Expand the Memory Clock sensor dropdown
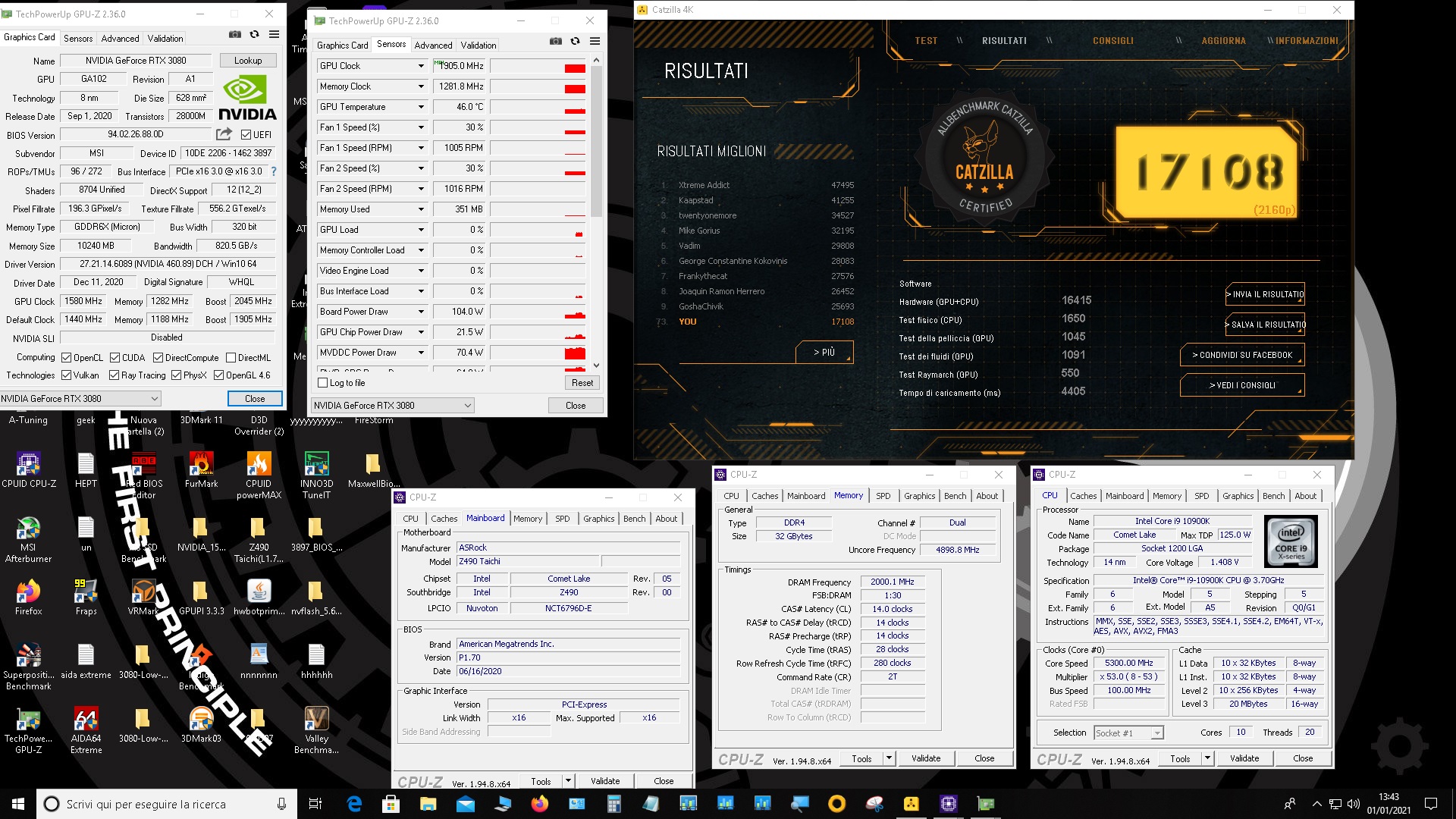The image size is (1456, 819). [x=421, y=86]
